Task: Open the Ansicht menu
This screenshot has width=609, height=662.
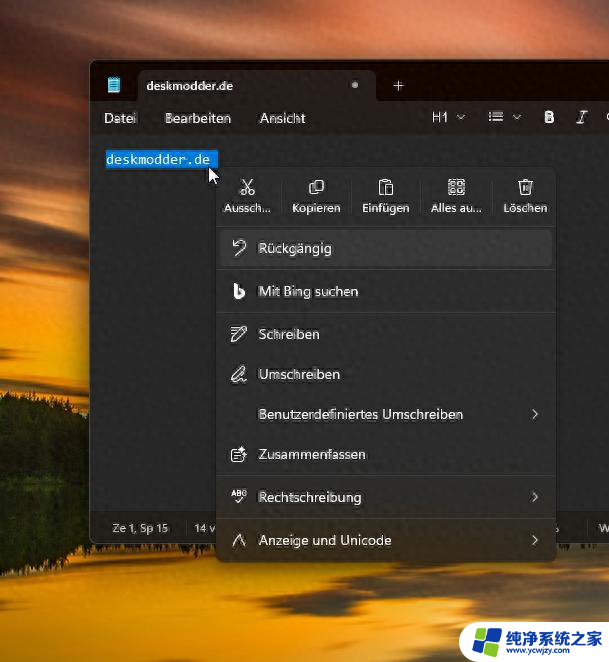Action: coord(283,118)
